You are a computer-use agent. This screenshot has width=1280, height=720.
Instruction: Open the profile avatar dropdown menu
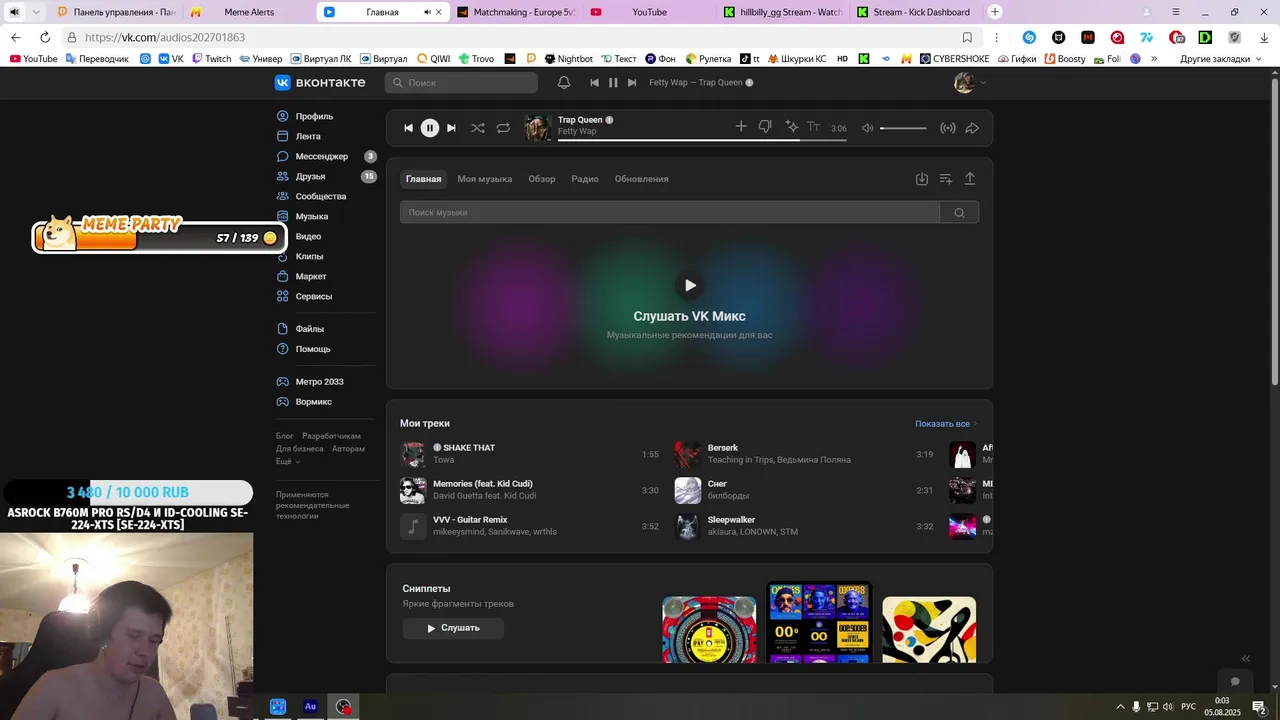point(970,82)
